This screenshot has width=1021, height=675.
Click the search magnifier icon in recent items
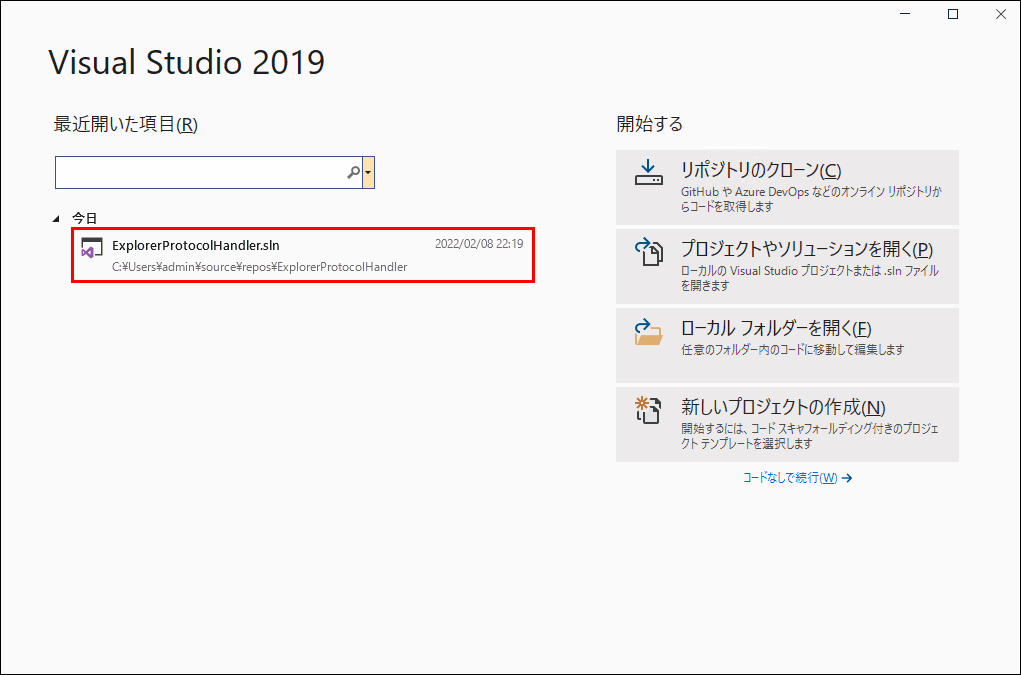354,172
